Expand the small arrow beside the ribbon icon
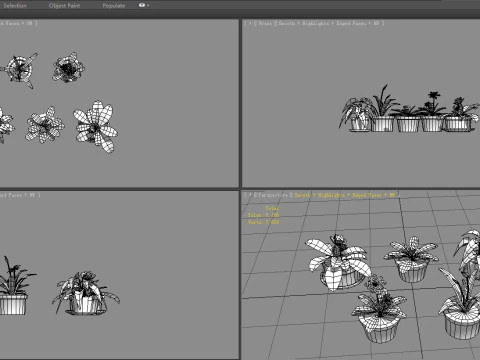The width and height of the screenshot is (480, 360). (x=148, y=6)
